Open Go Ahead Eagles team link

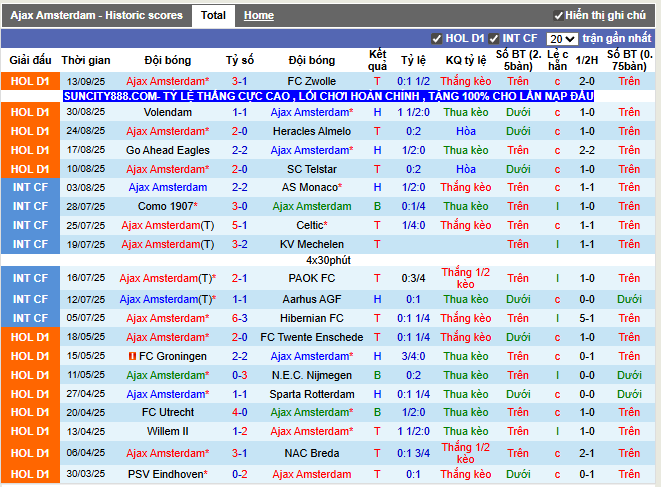168,150
